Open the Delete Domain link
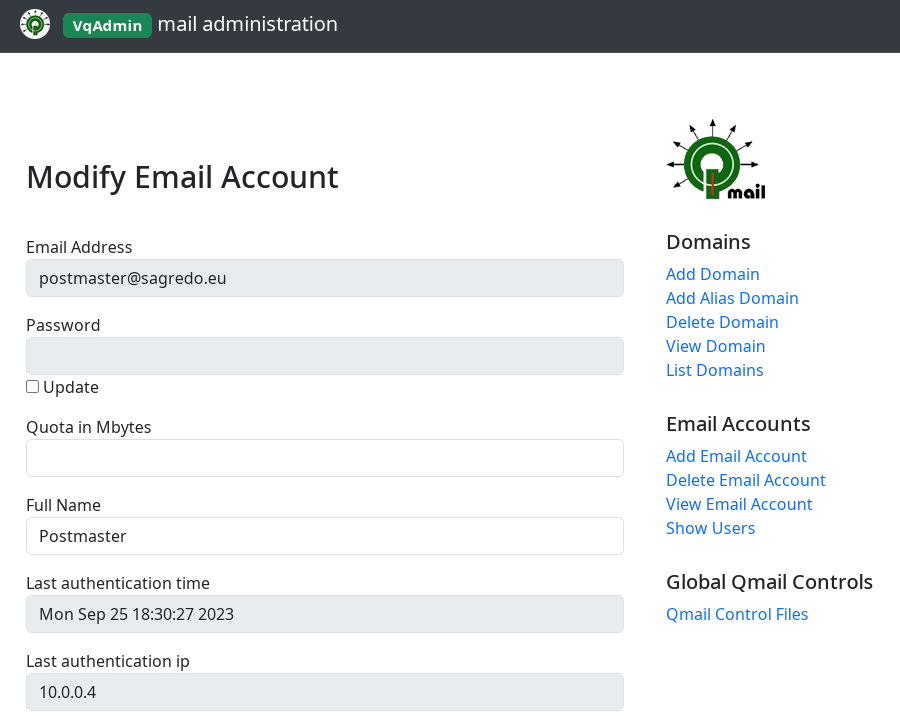 click(x=722, y=322)
